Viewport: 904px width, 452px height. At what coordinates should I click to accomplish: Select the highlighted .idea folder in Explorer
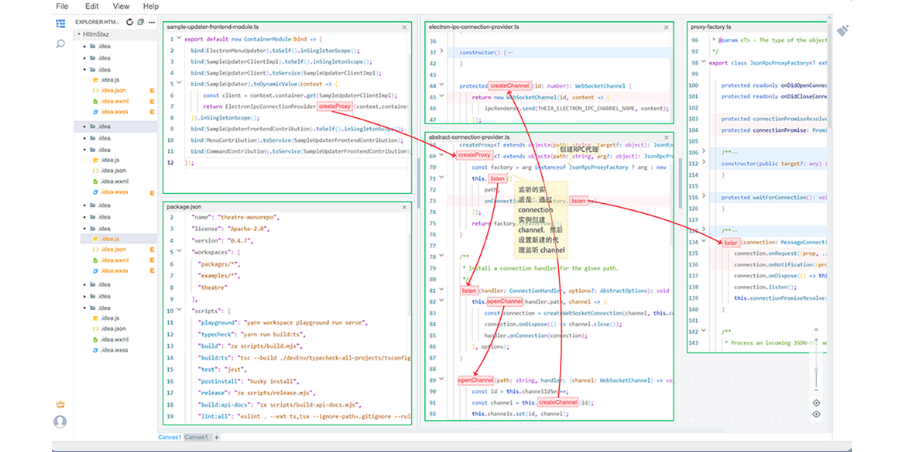click(x=105, y=127)
